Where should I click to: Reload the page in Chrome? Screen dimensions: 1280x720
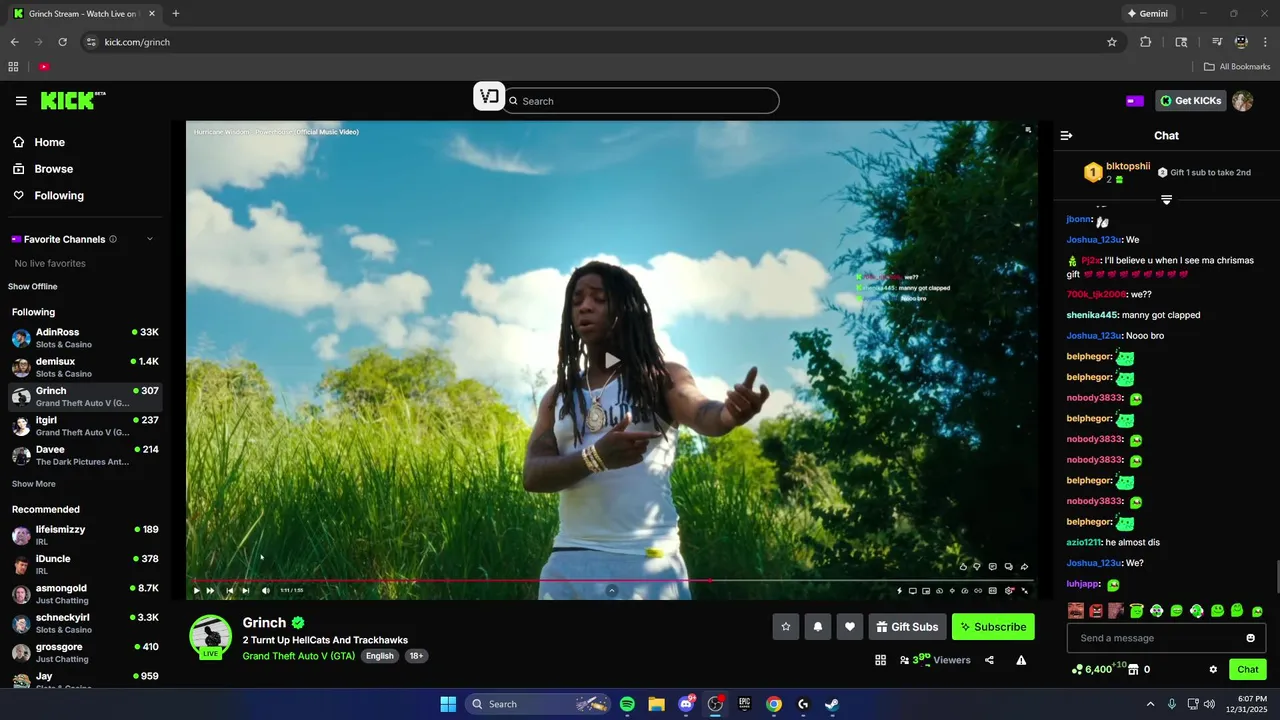(62, 42)
